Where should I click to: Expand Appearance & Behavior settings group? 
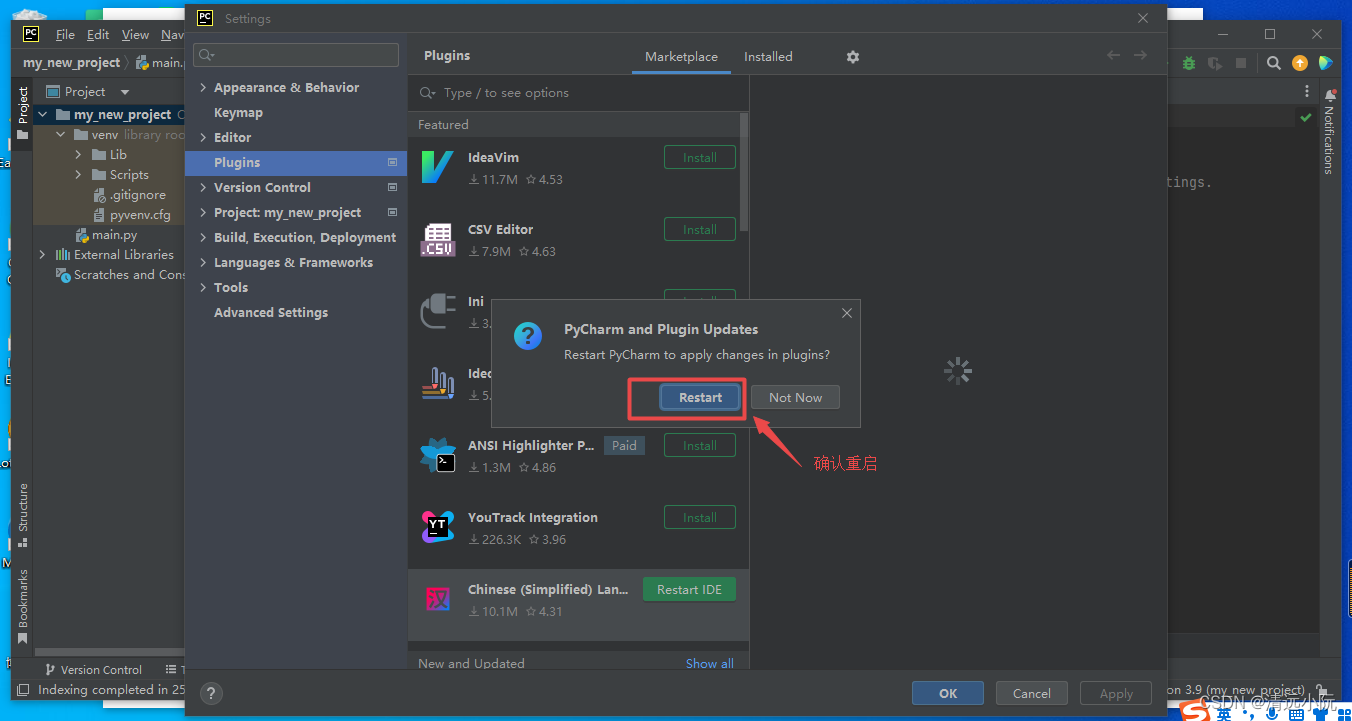(x=204, y=88)
